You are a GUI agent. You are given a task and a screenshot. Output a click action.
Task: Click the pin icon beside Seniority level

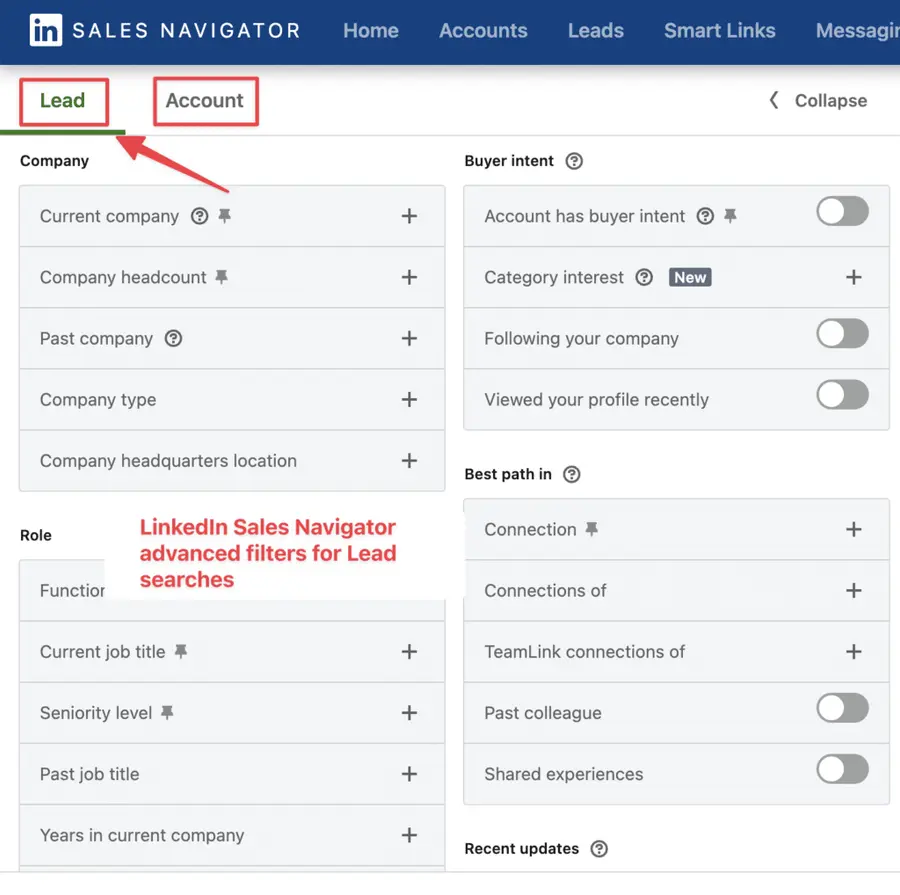(x=169, y=712)
